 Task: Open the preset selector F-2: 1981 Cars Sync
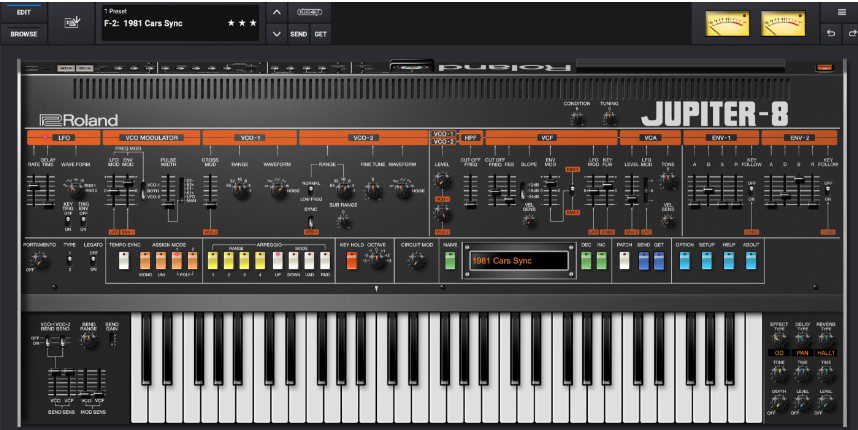coord(181,23)
